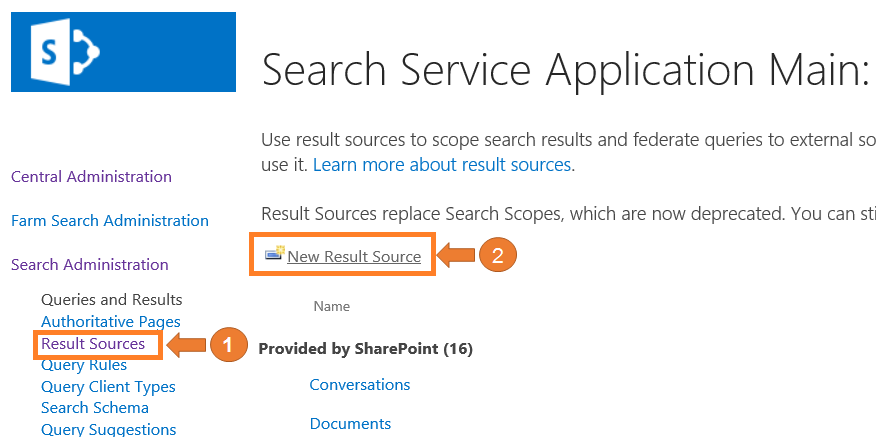
Task: Select Result Sources in left navigation
Action: [x=93, y=344]
